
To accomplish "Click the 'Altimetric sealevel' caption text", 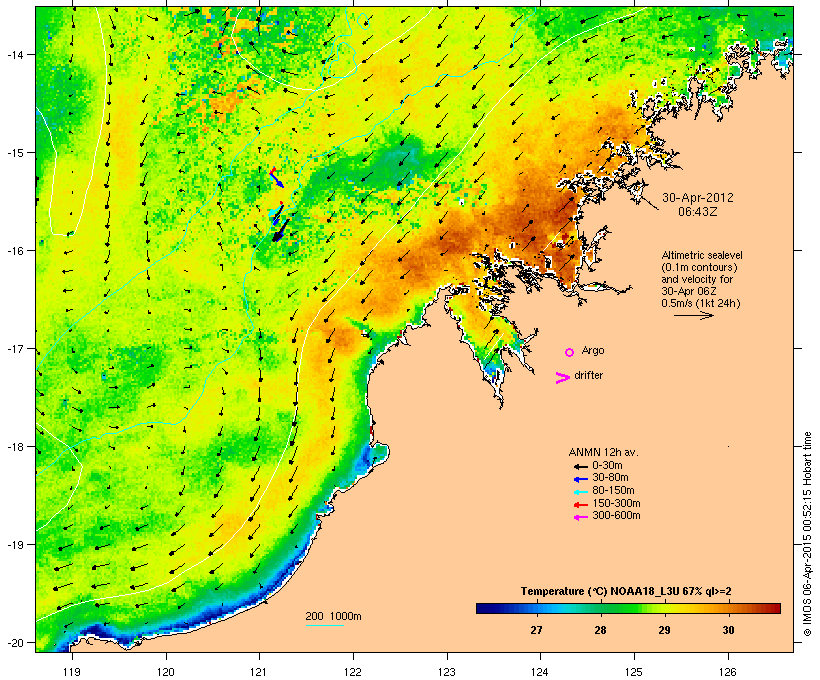I will 702,255.
